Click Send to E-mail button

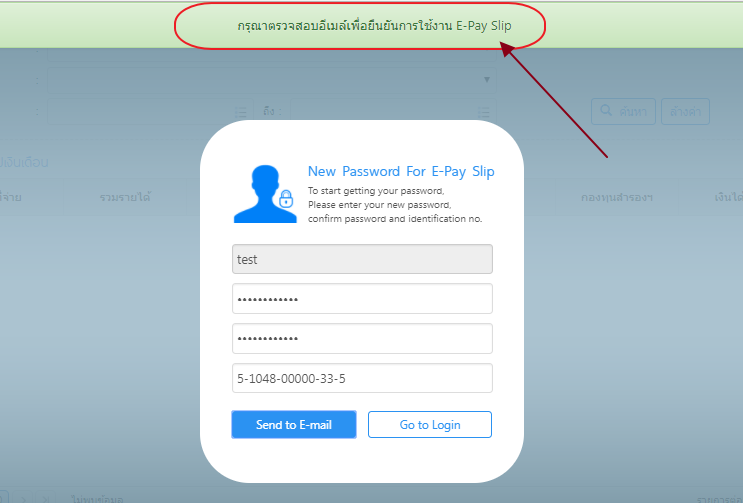pyautogui.click(x=294, y=424)
